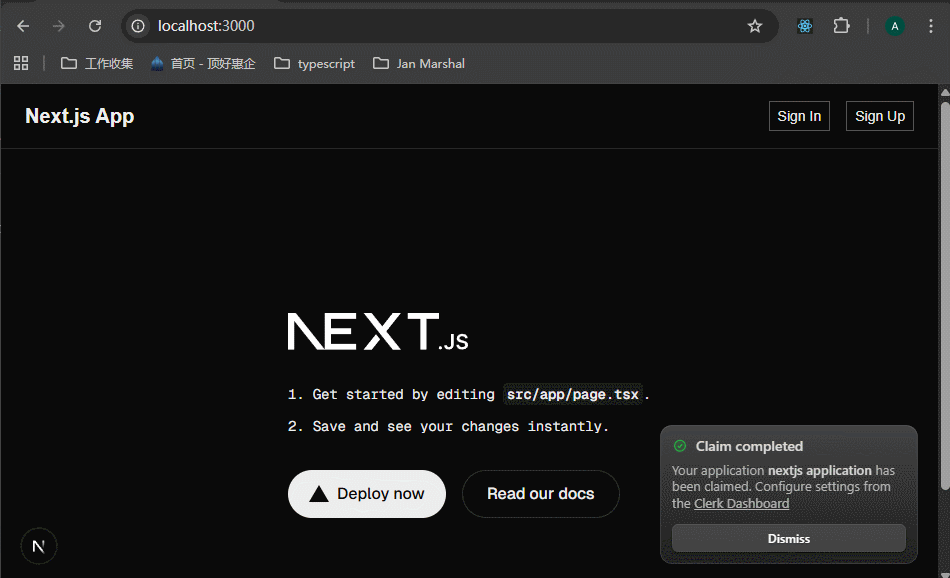This screenshot has width=950, height=578.
Task: Click the Sign Up button
Action: [880, 116]
